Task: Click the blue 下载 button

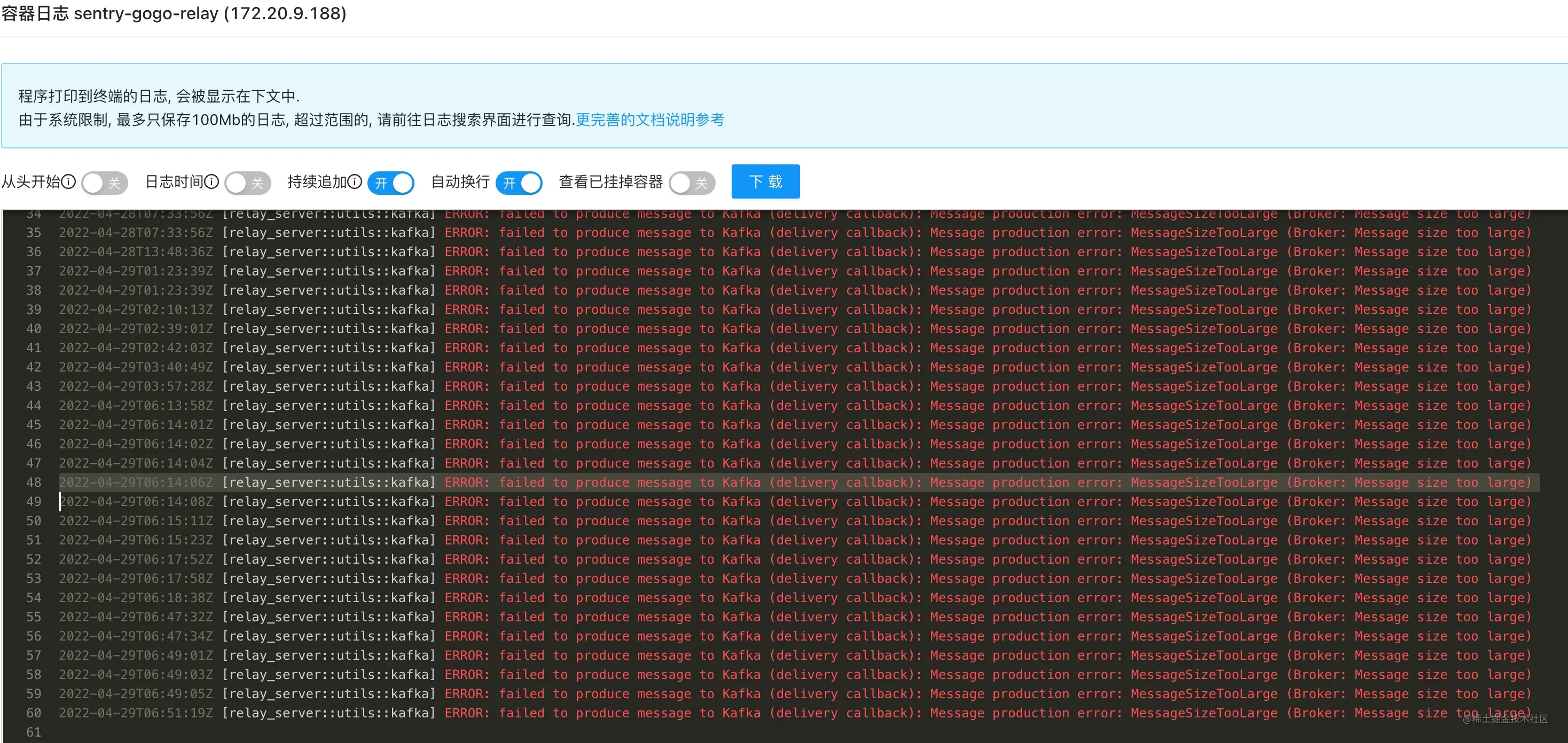Action: pos(765,181)
